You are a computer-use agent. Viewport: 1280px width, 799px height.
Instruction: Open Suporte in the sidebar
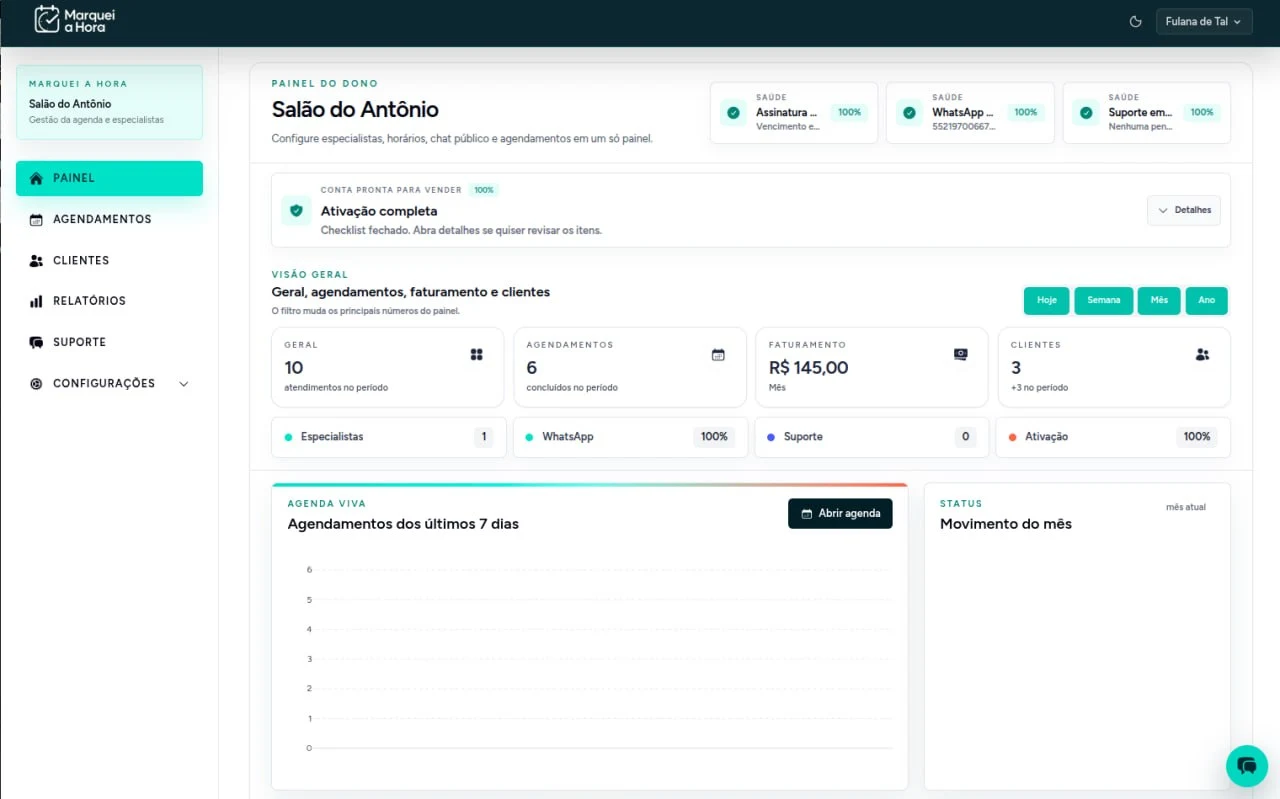(109, 342)
